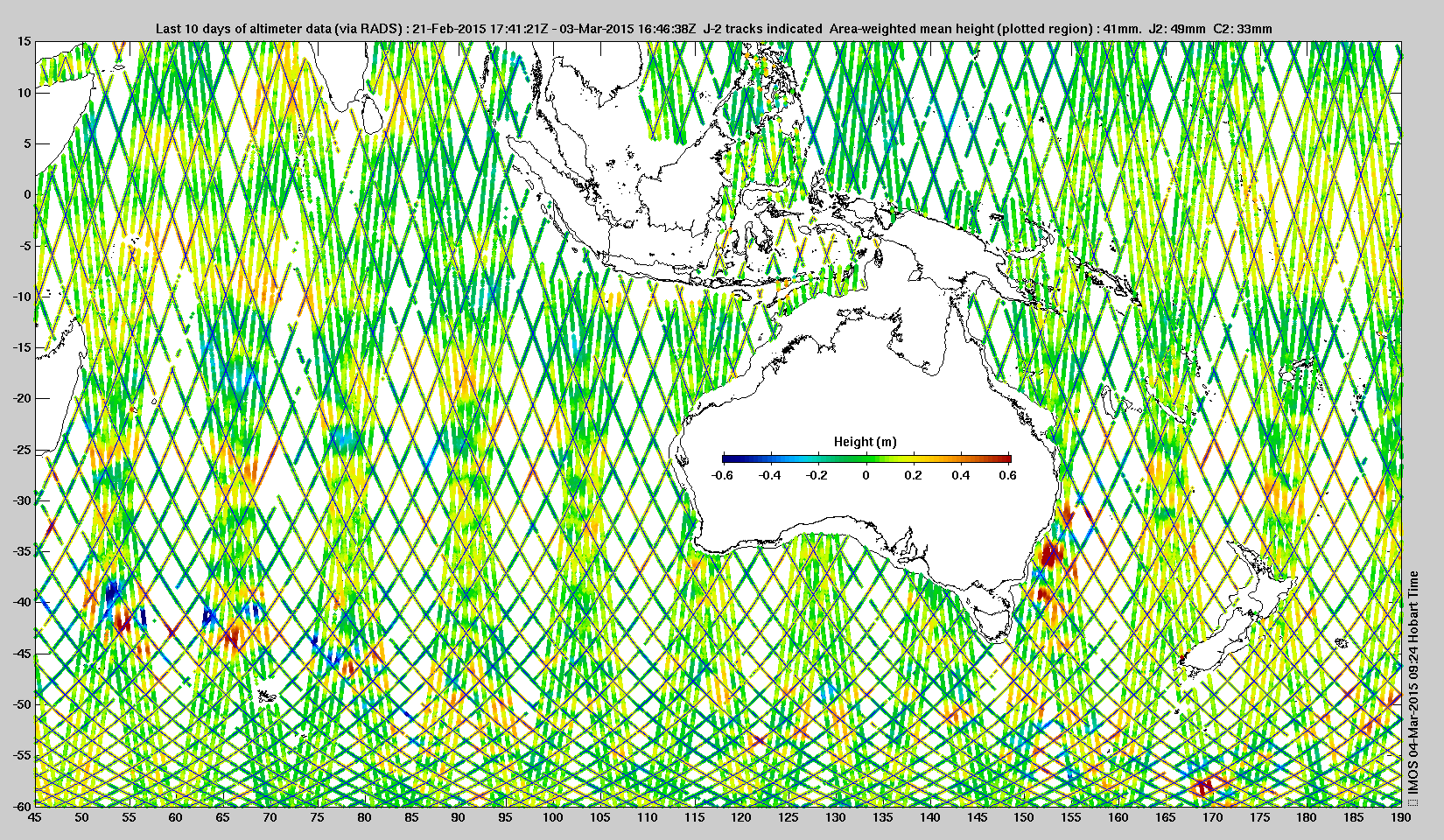This screenshot has height=840, width=1444.
Task: Click the "J-2 tracks indicated" title text
Action: 762,29
